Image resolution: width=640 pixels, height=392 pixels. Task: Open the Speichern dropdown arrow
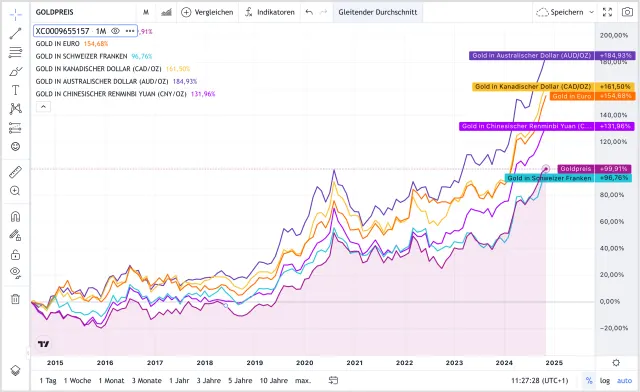pos(591,12)
